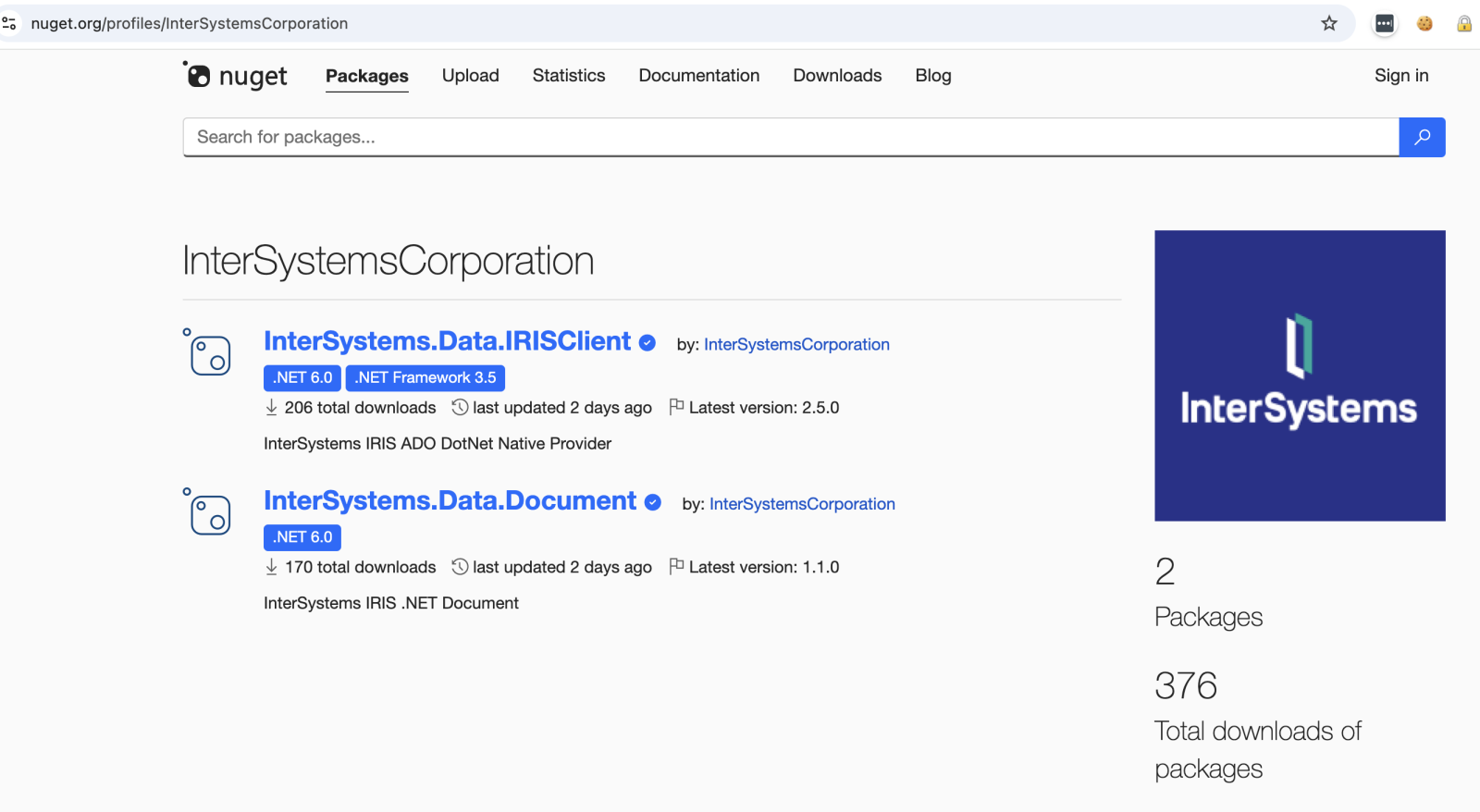The height and width of the screenshot is (812, 1480).
Task: Click the '376' total downloads count
Action: [1186, 686]
